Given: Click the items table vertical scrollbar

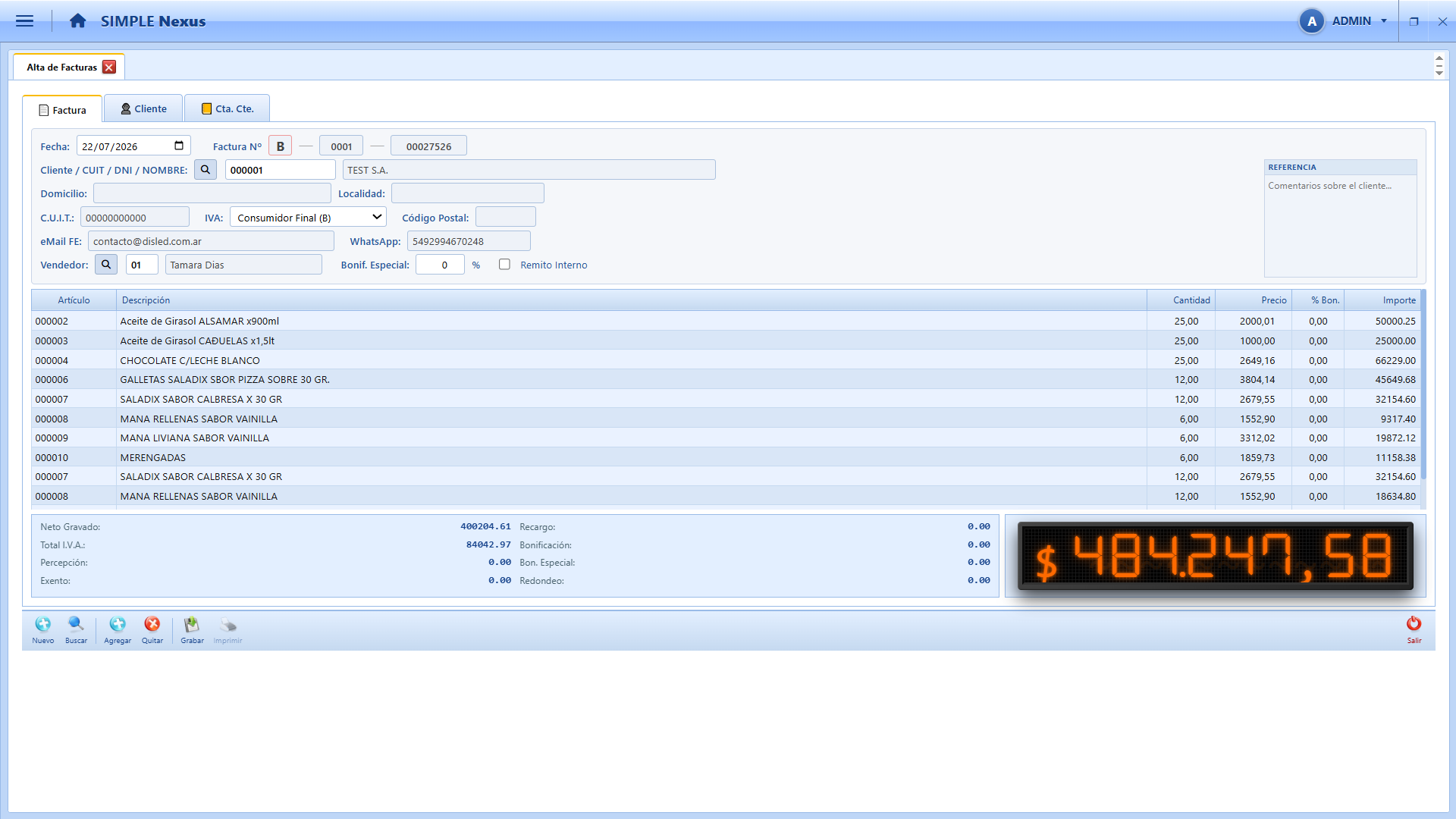Looking at the screenshot, I should point(1423,385).
